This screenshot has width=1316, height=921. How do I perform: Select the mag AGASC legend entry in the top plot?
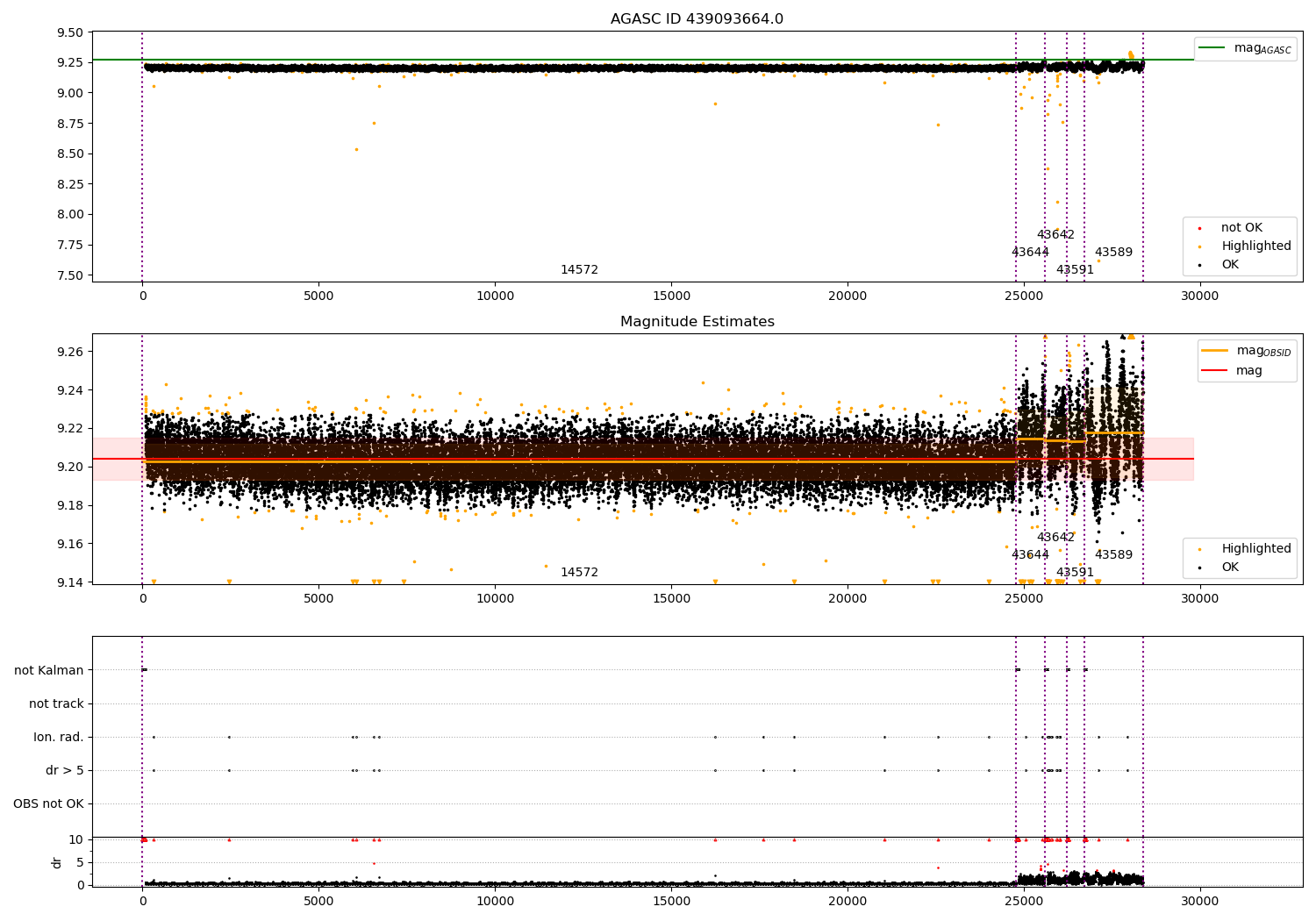coord(1245,48)
